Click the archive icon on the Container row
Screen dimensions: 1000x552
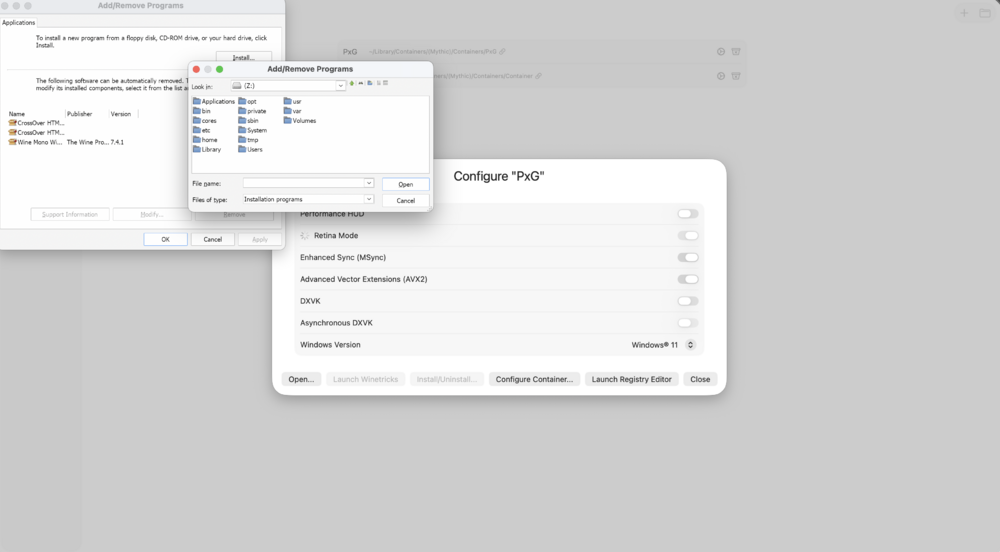point(736,76)
